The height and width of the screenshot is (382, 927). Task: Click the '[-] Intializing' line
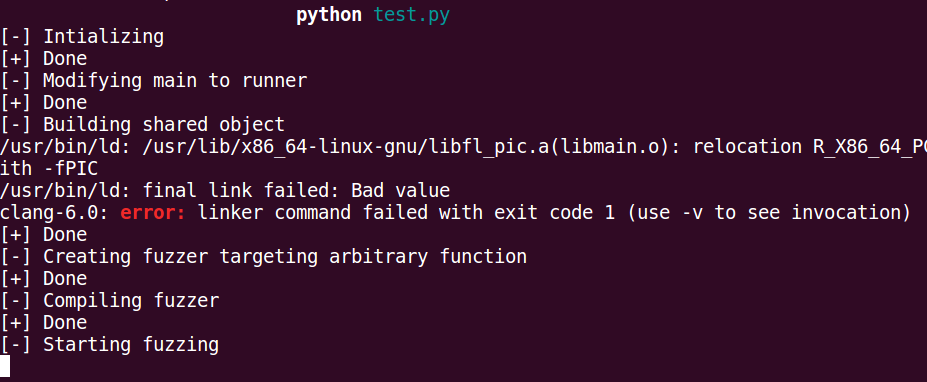click(82, 37)
